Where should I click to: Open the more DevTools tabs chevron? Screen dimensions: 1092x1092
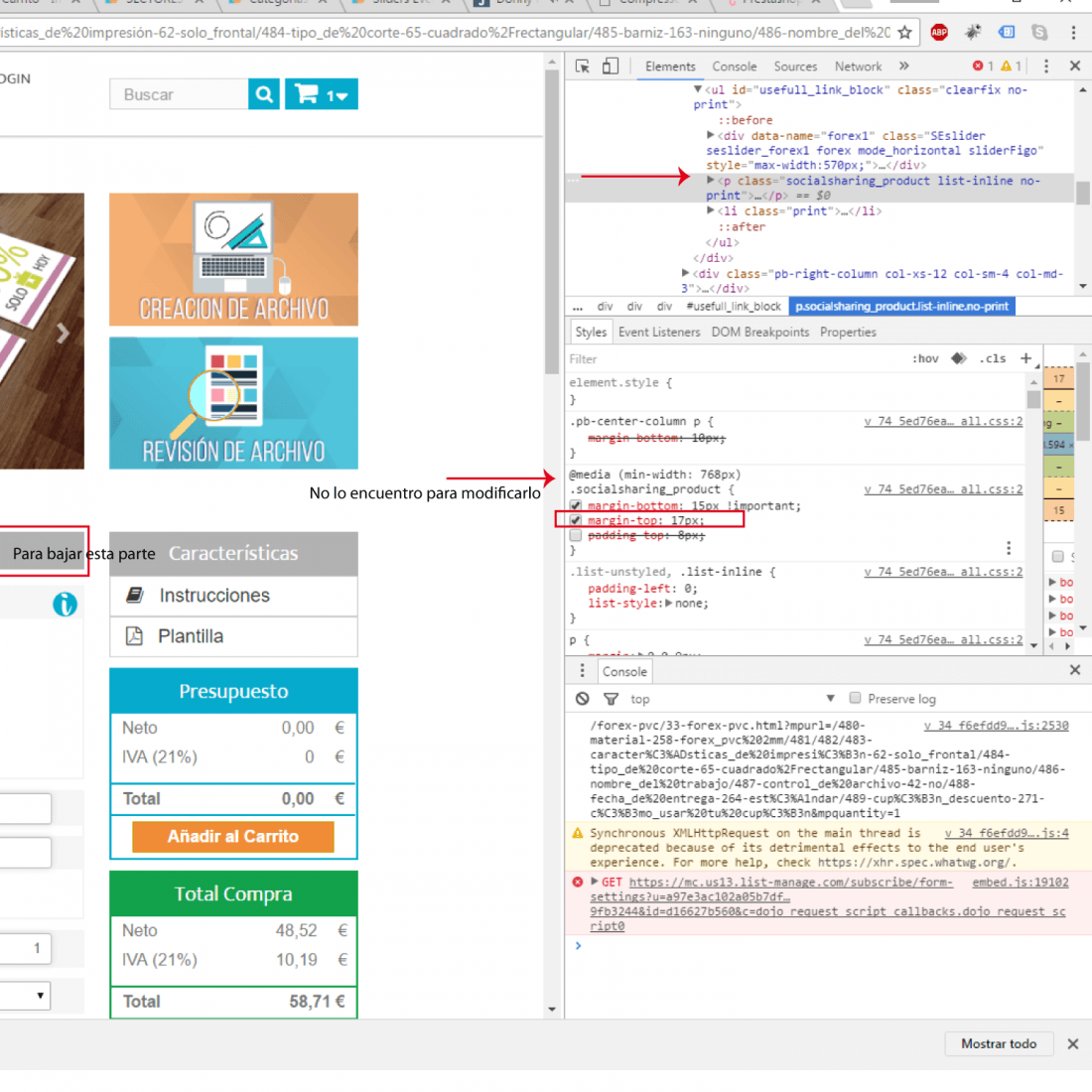903,67
